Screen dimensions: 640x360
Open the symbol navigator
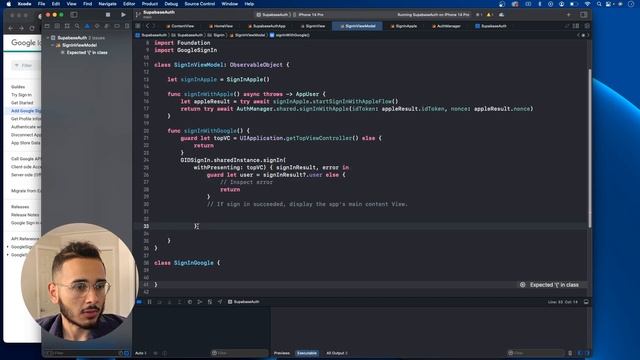click(x=67, y=26)
